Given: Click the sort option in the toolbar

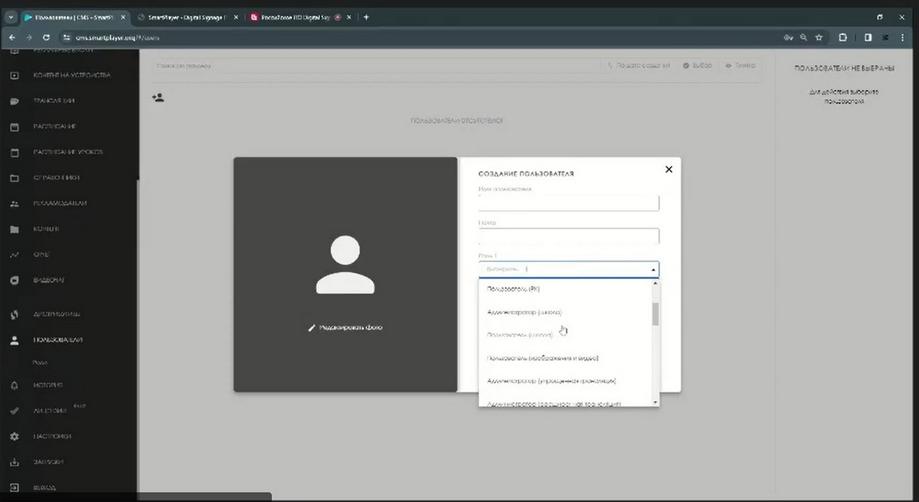Looking at the screenshot, I should click(x=638, y=66).
